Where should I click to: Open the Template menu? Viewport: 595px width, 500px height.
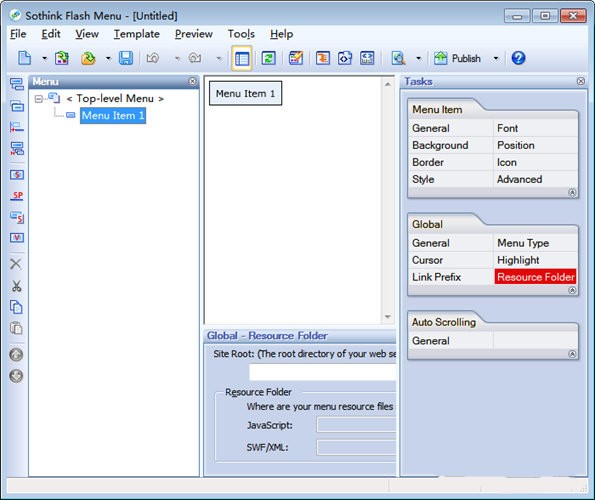click(137, 34)
